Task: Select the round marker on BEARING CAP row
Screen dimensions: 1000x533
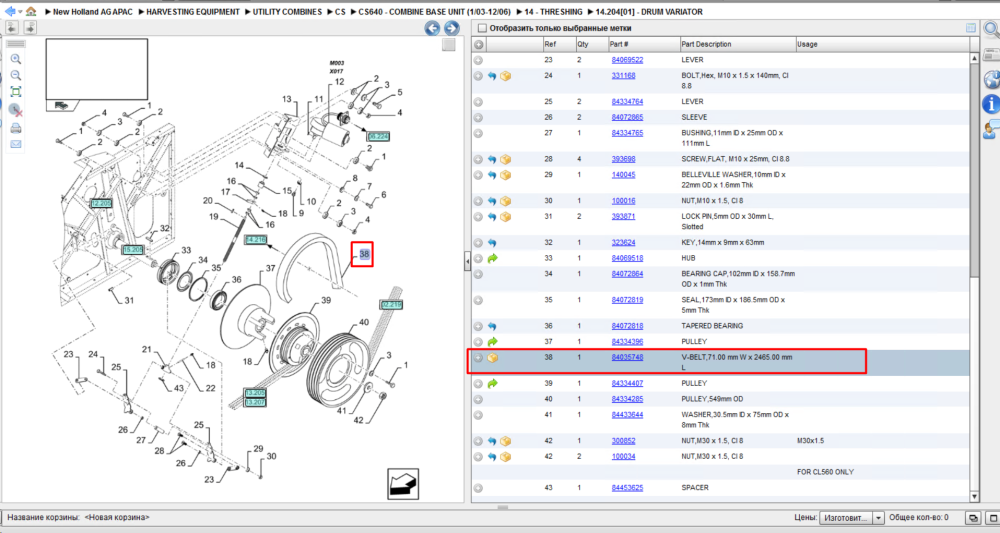Action: [x=478, y=274]
